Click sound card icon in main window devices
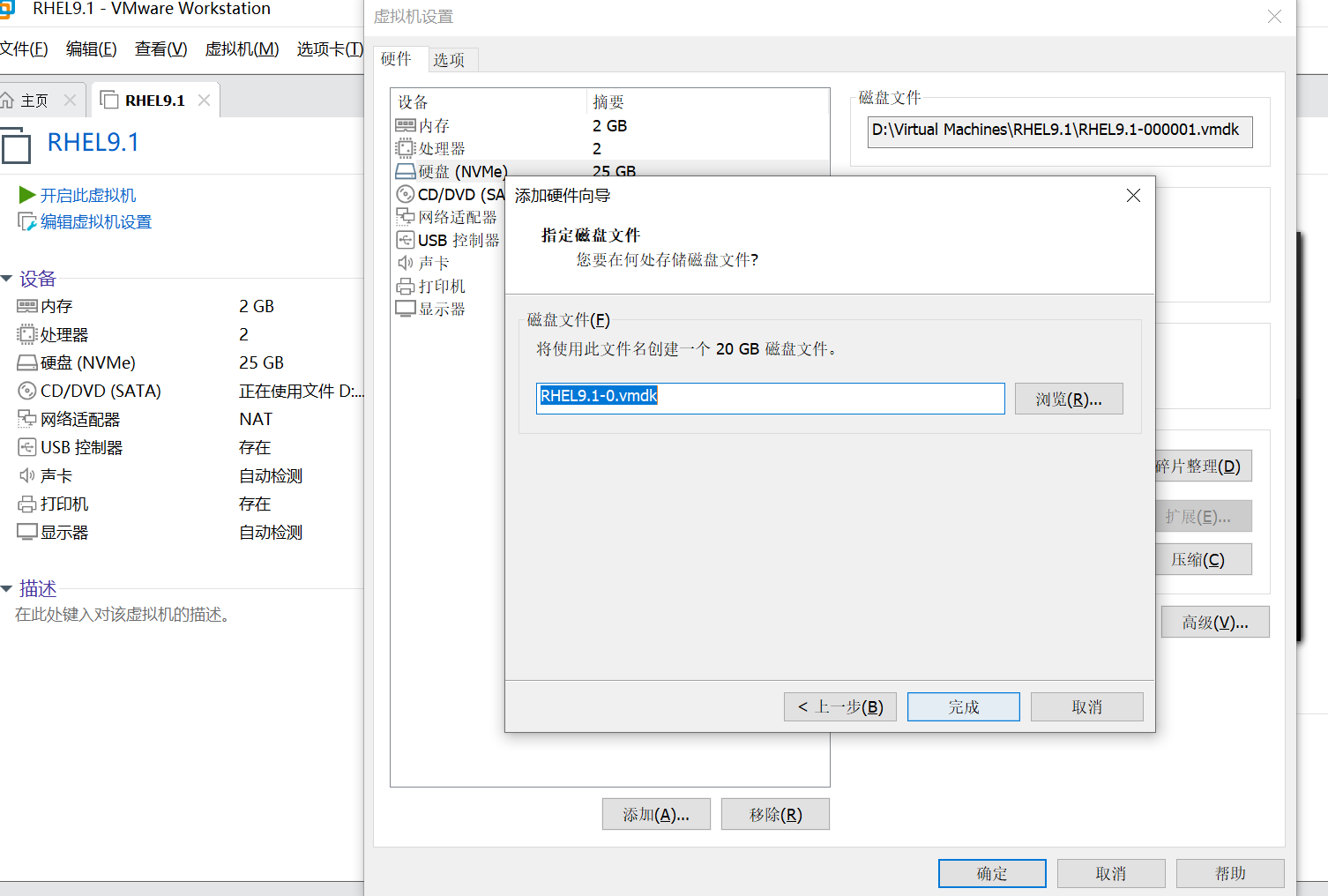 pyautogui.click(x=27, y=475)
